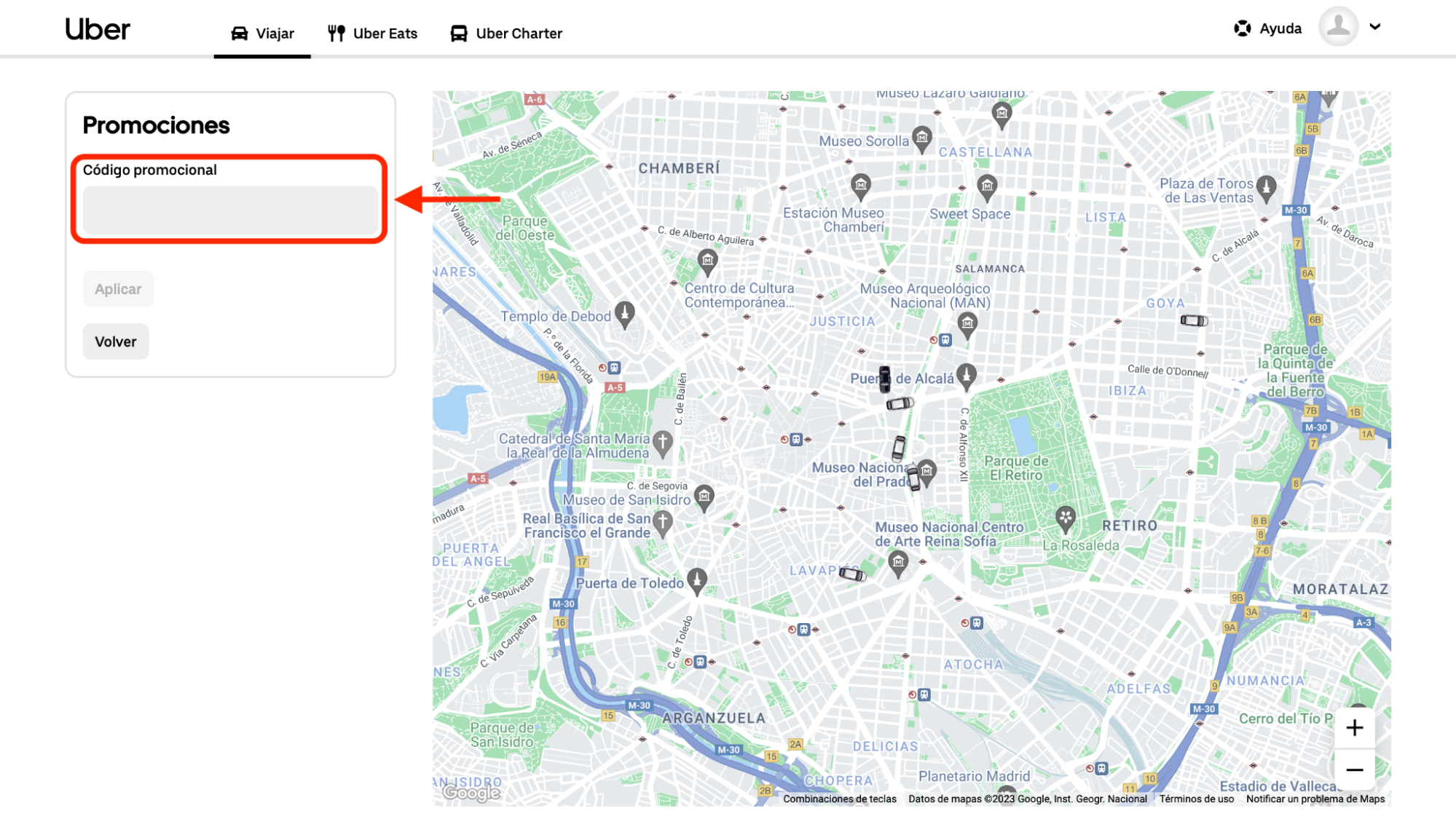Open Combinaciones de teclas link
Viewport: 1456px width, 827px height.
point(840,799)
